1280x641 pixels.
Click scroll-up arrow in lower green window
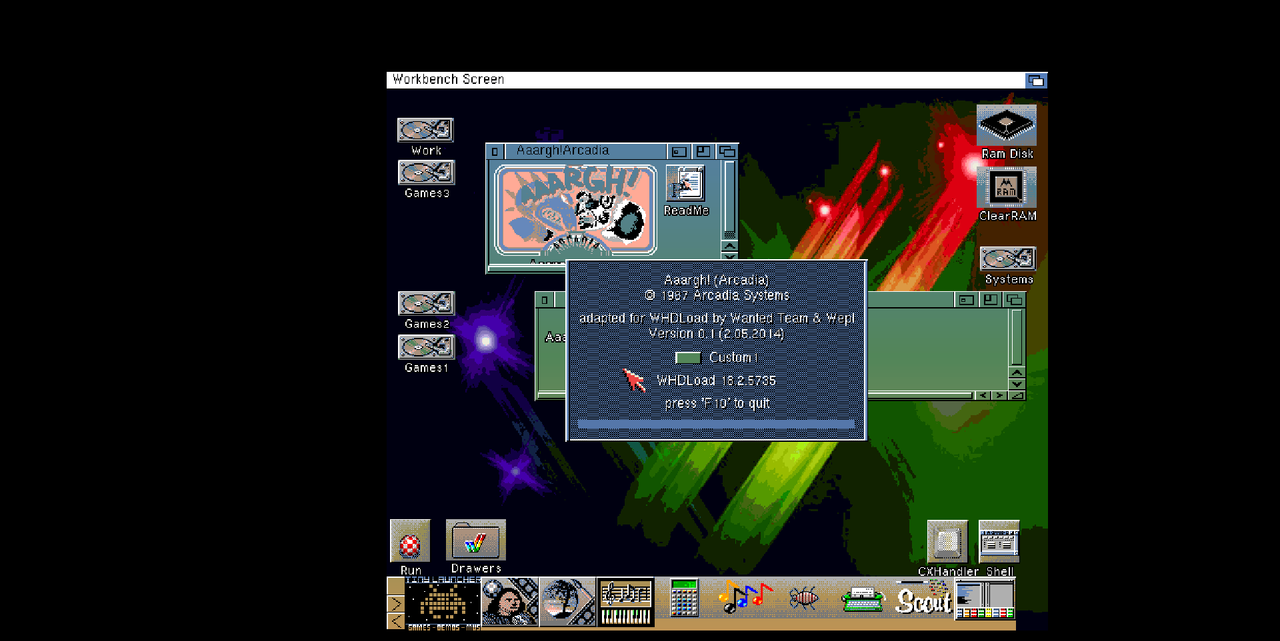(x=1017, y=372)
